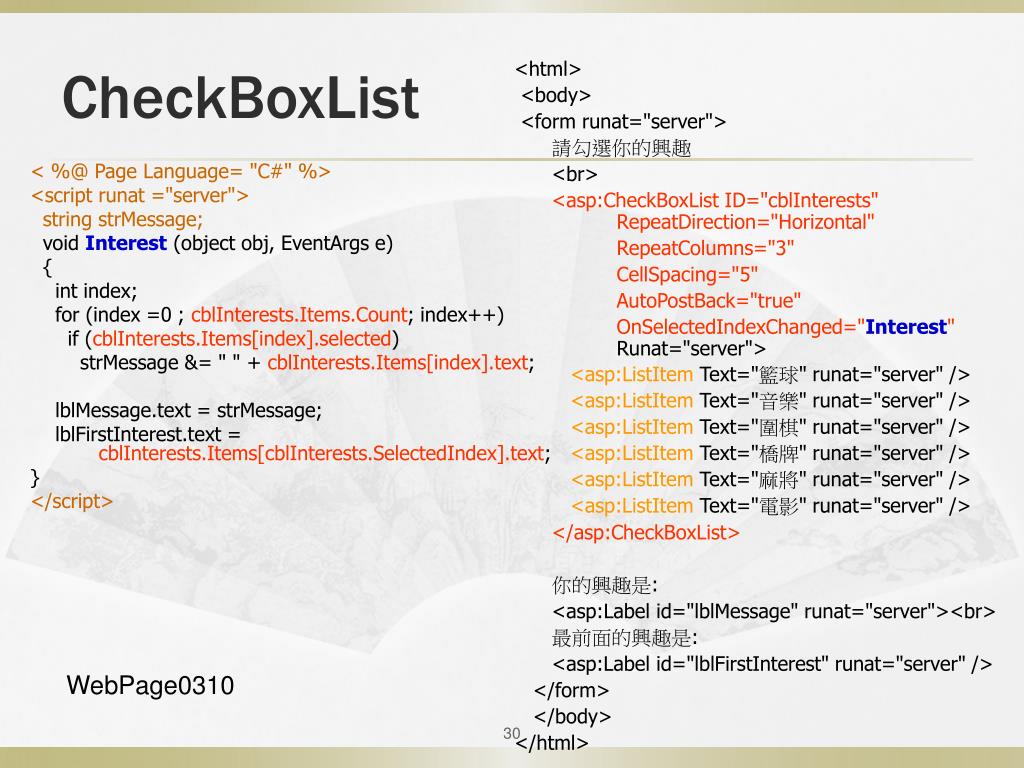Click the closing </form> tag
The width and height of the screenshot is (1024, 768).
(x=571, y=690)
